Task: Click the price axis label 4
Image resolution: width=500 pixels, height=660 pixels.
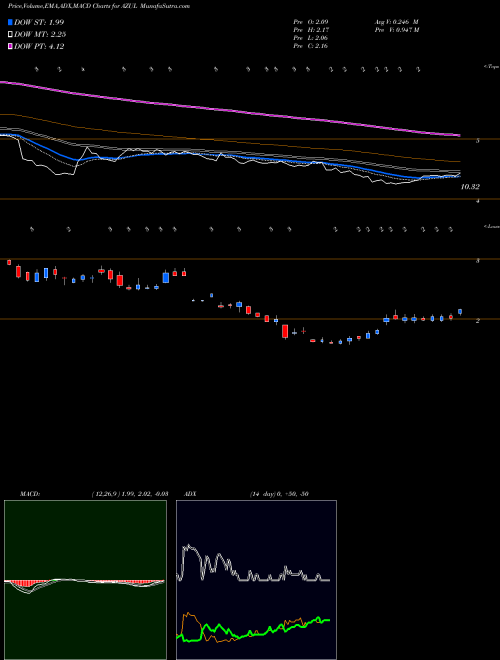Action: (x=478, y=201)
